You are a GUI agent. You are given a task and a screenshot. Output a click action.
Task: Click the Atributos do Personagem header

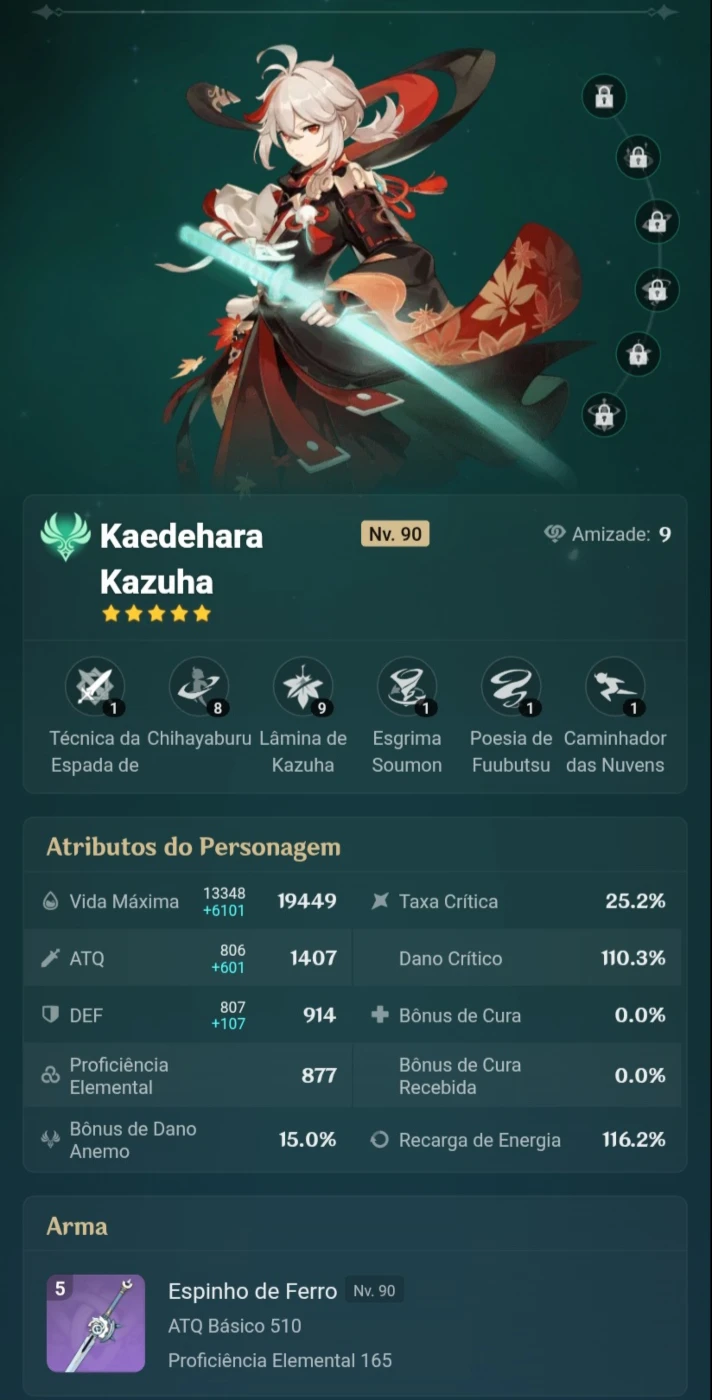pyautogui.click(x=193, y=847)
